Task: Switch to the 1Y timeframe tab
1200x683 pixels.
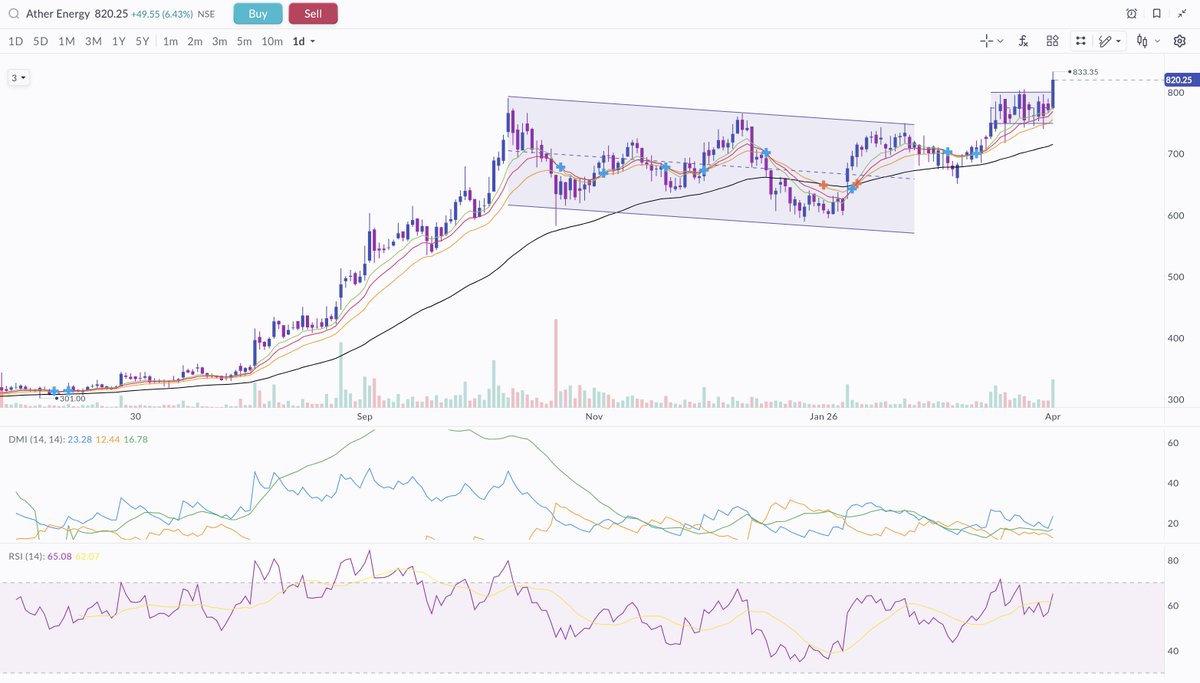Action: click(117, 42)
